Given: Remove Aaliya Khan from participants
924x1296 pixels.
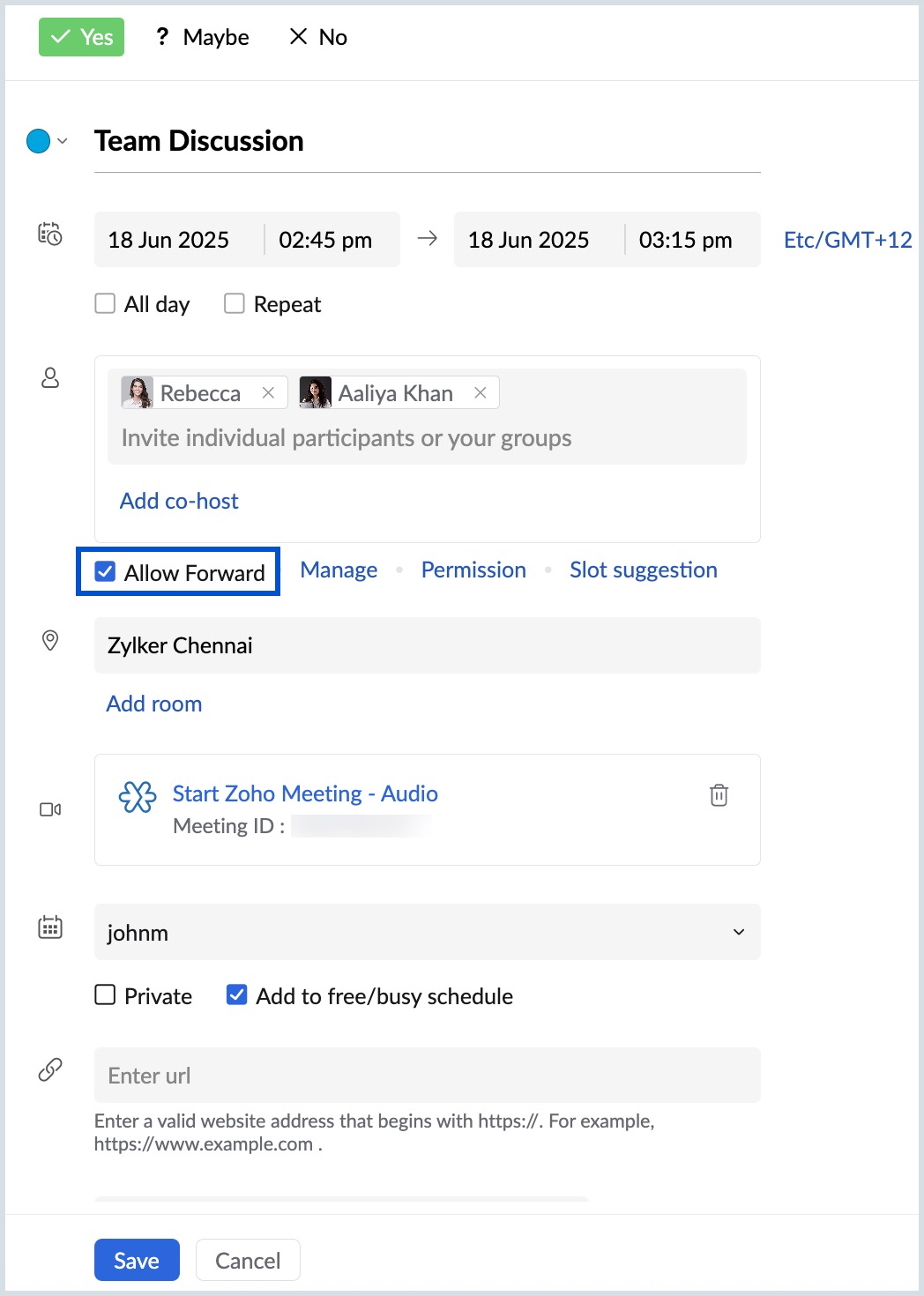Looking at the screenshot, I should pos(481,393).
